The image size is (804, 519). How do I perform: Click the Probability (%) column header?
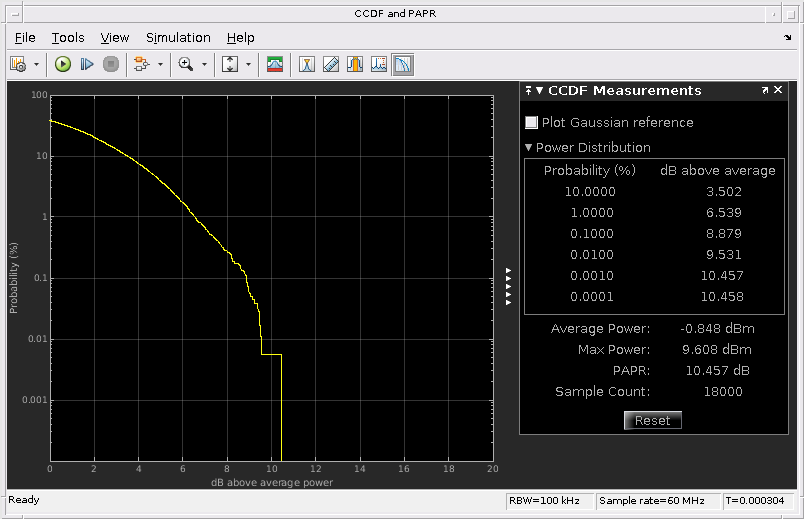590,171
